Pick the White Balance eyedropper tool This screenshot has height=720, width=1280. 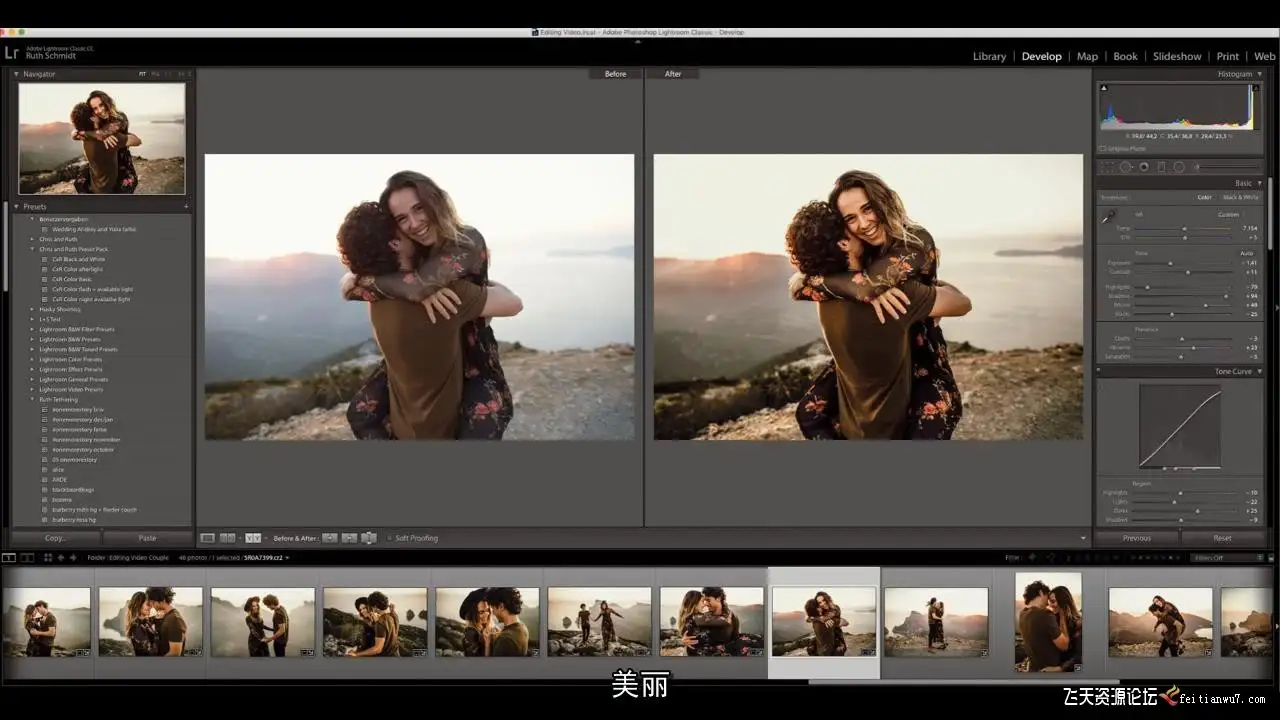pyautogui.click(x=1108, y=216)
